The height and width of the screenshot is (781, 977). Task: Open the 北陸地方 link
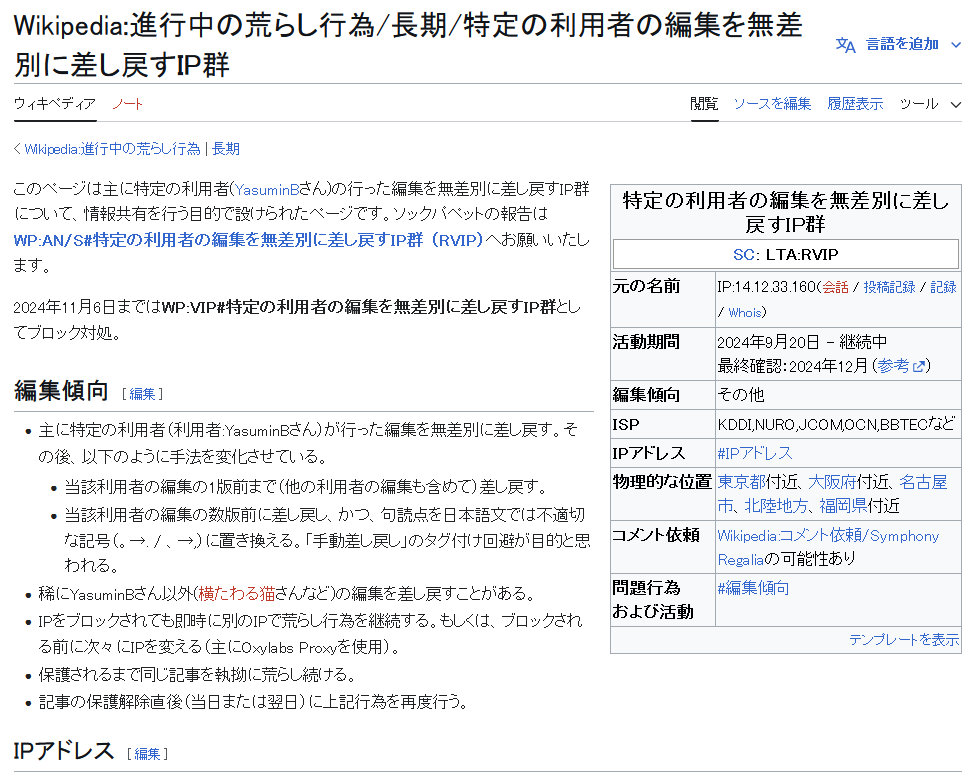pyautogui.click(x=776, y=506)
